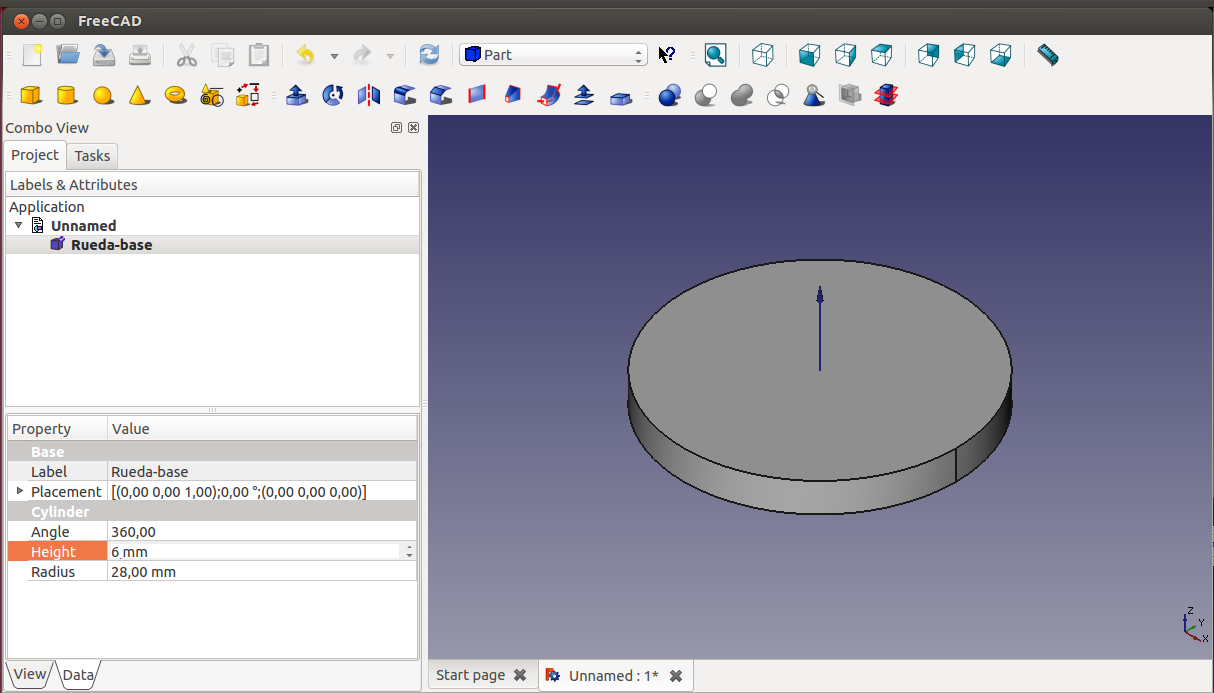The height and width of the screenshot is (693, 1214).
Task: Click the Height value input field
Action: [254, 552]
